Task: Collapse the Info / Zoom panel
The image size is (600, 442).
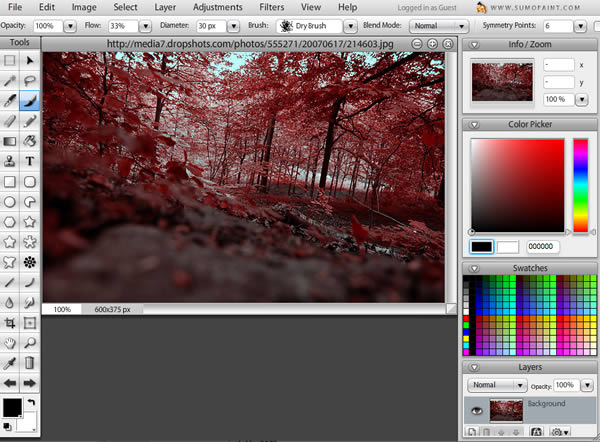Action: [x=474, y=45]
